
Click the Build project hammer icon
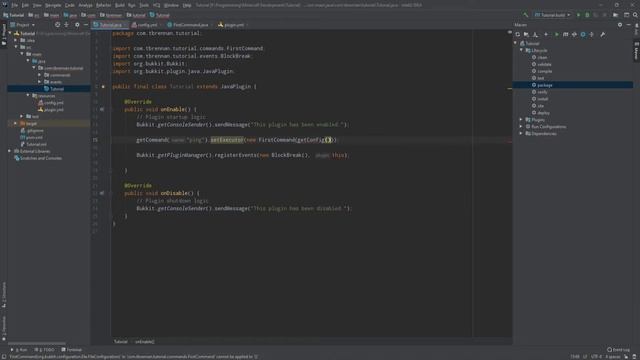(526, 15)
